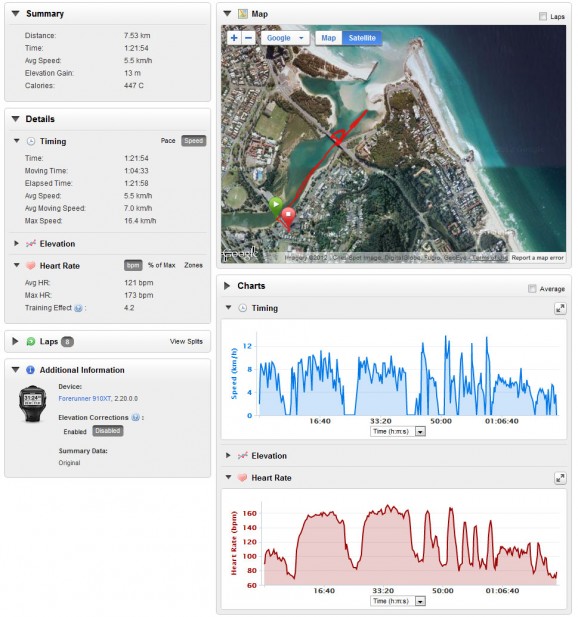578x617 pixels.
Task: Expand the Laps section
Action: pos(15,341)
